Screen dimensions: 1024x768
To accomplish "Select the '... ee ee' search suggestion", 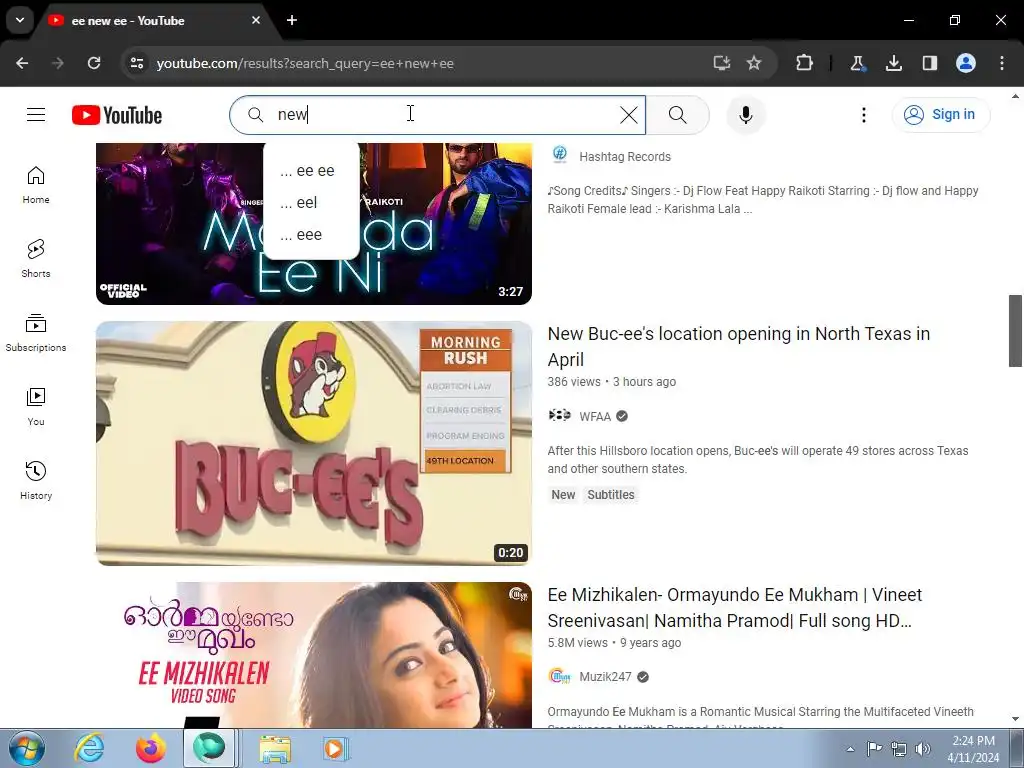I will pyautogui.click(x=311, y=170).
